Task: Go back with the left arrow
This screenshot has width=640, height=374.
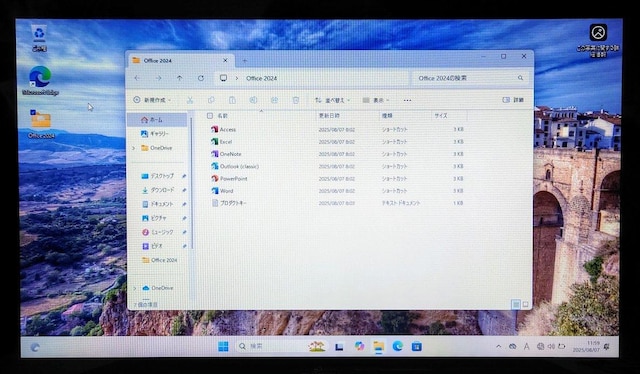Action: point(137,78)
